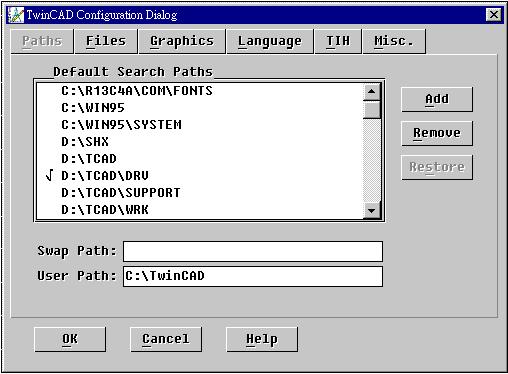Choose the D:\TCAD path row

(200, 159)
